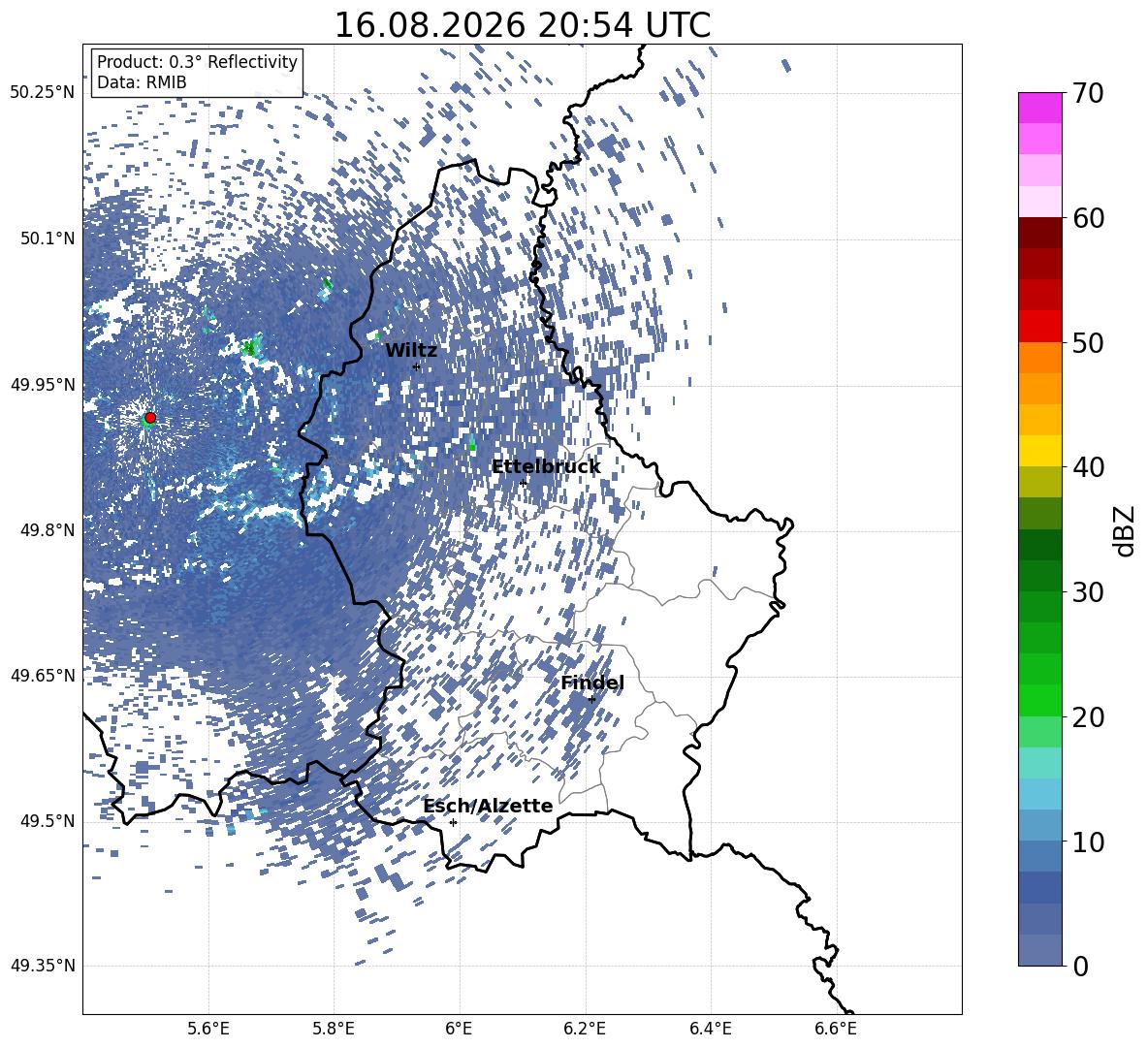The image size is (1148, 1048).
Task: Click the yellow 40 dBZ colorbar band
Action: pyautogui.click(x=1039, y=451)
